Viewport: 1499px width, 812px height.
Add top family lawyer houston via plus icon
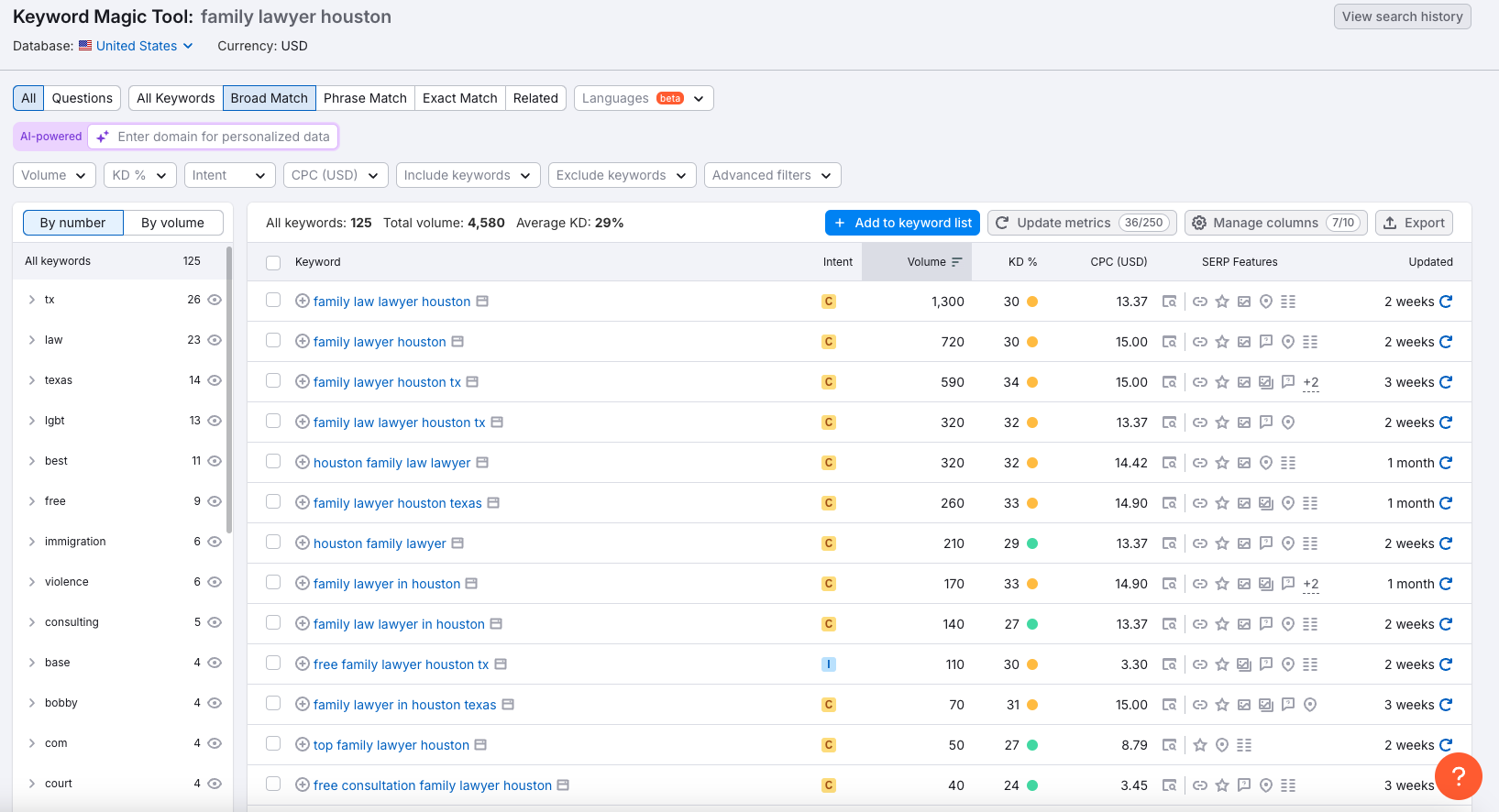[302, 745]
